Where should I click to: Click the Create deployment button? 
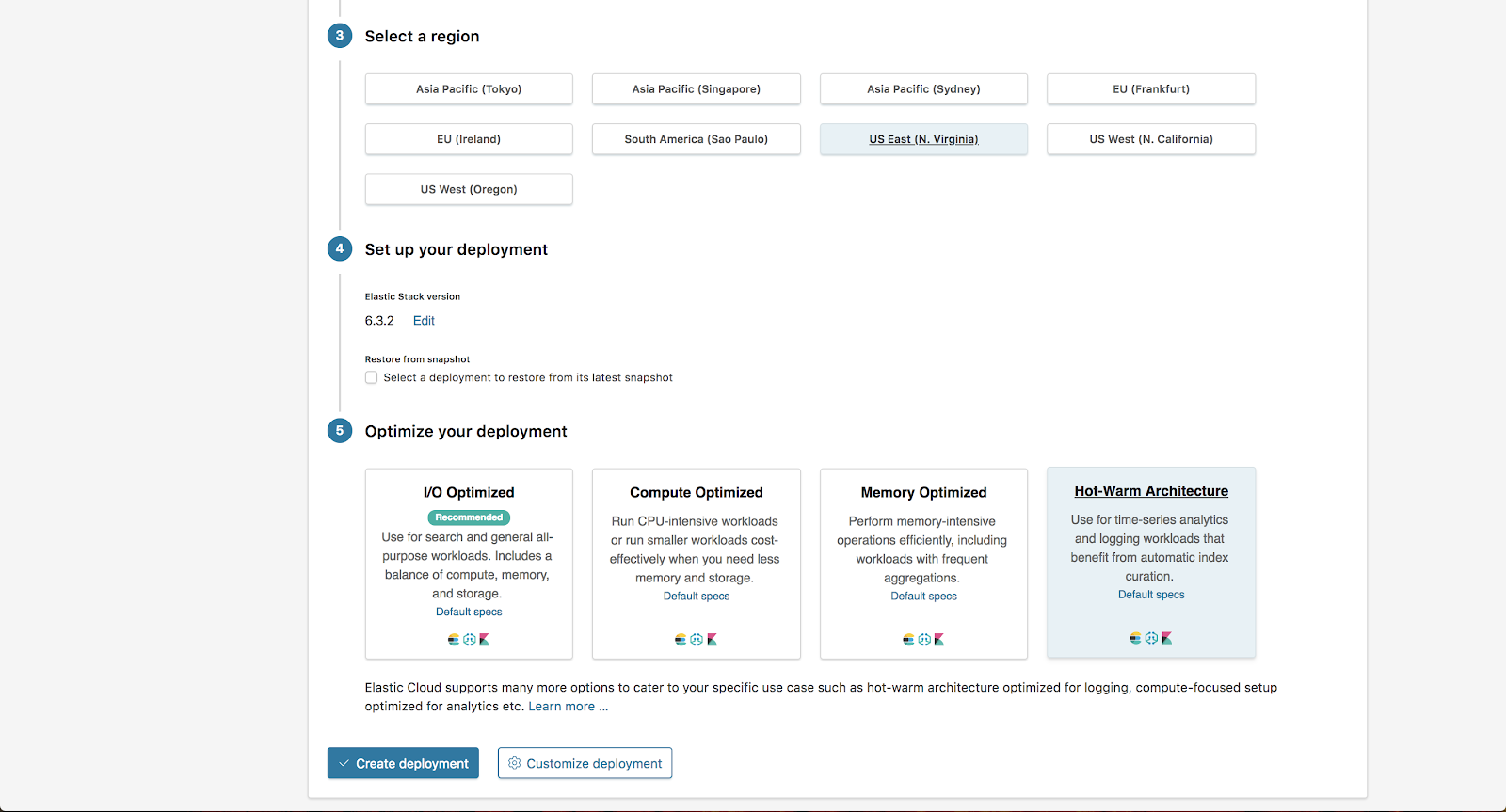pos(403,763)
